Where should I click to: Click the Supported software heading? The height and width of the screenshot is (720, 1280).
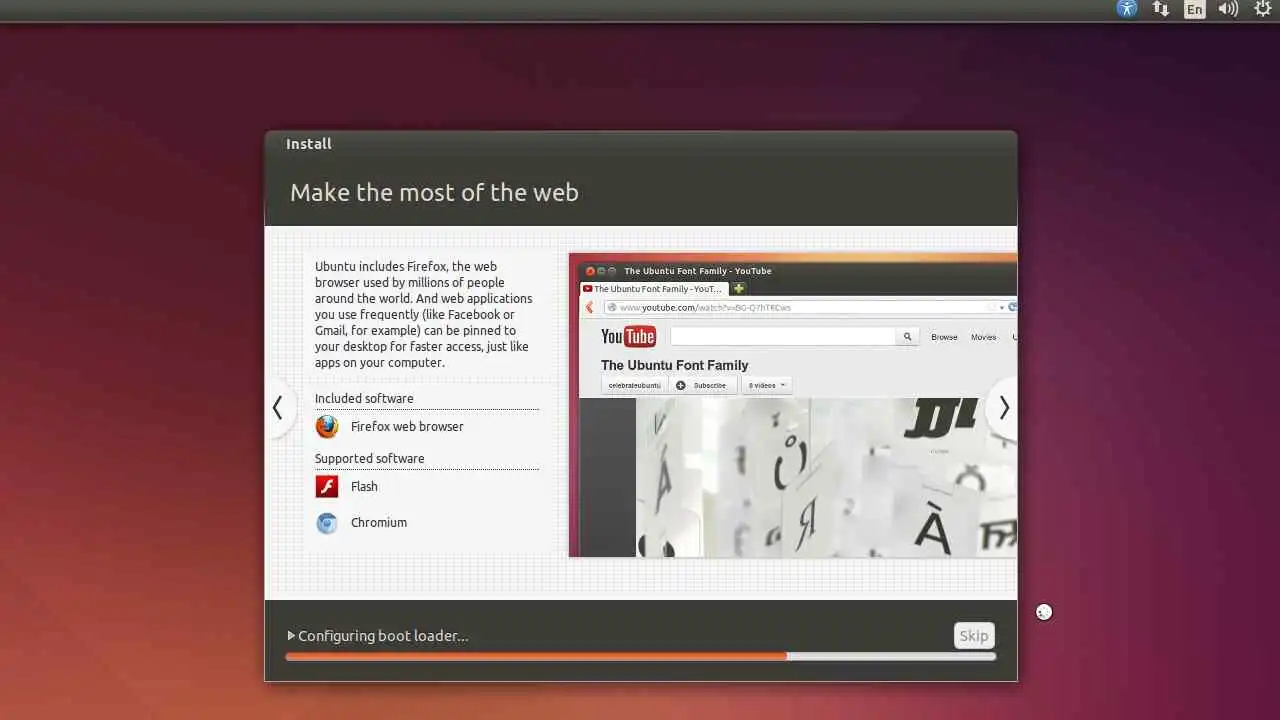pos(370,459)
